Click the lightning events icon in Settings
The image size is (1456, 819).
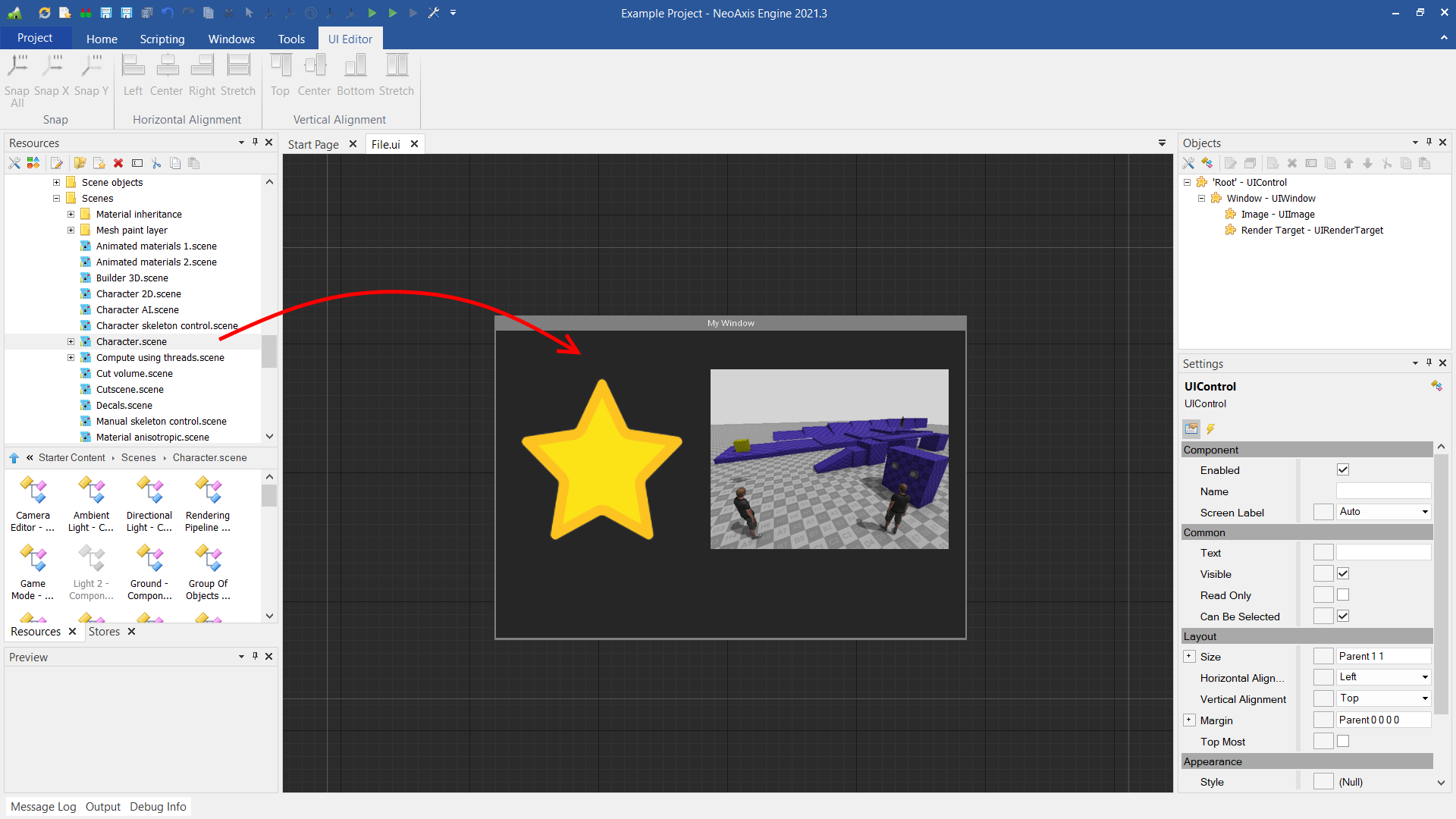[1211, 429]
